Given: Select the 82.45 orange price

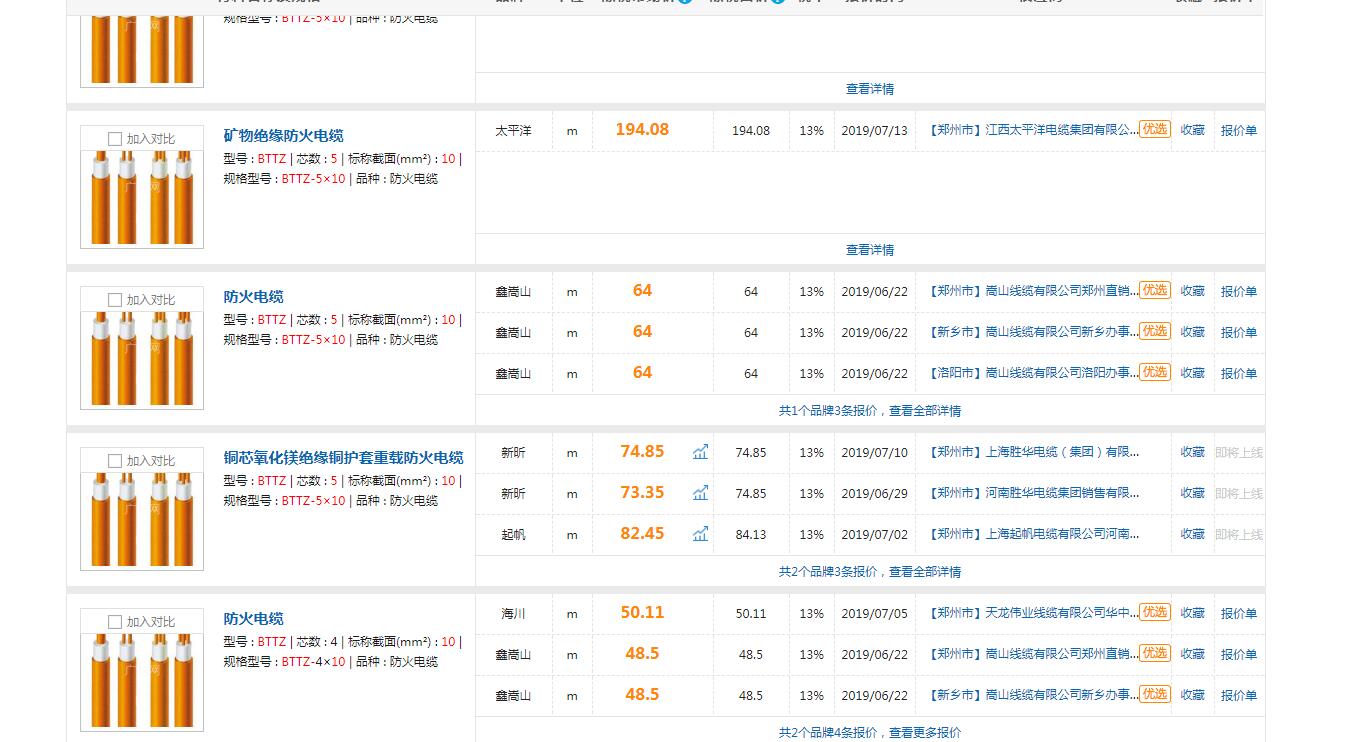Looking at the screenshot, I should pyautogui.click(x=642, y=533).
